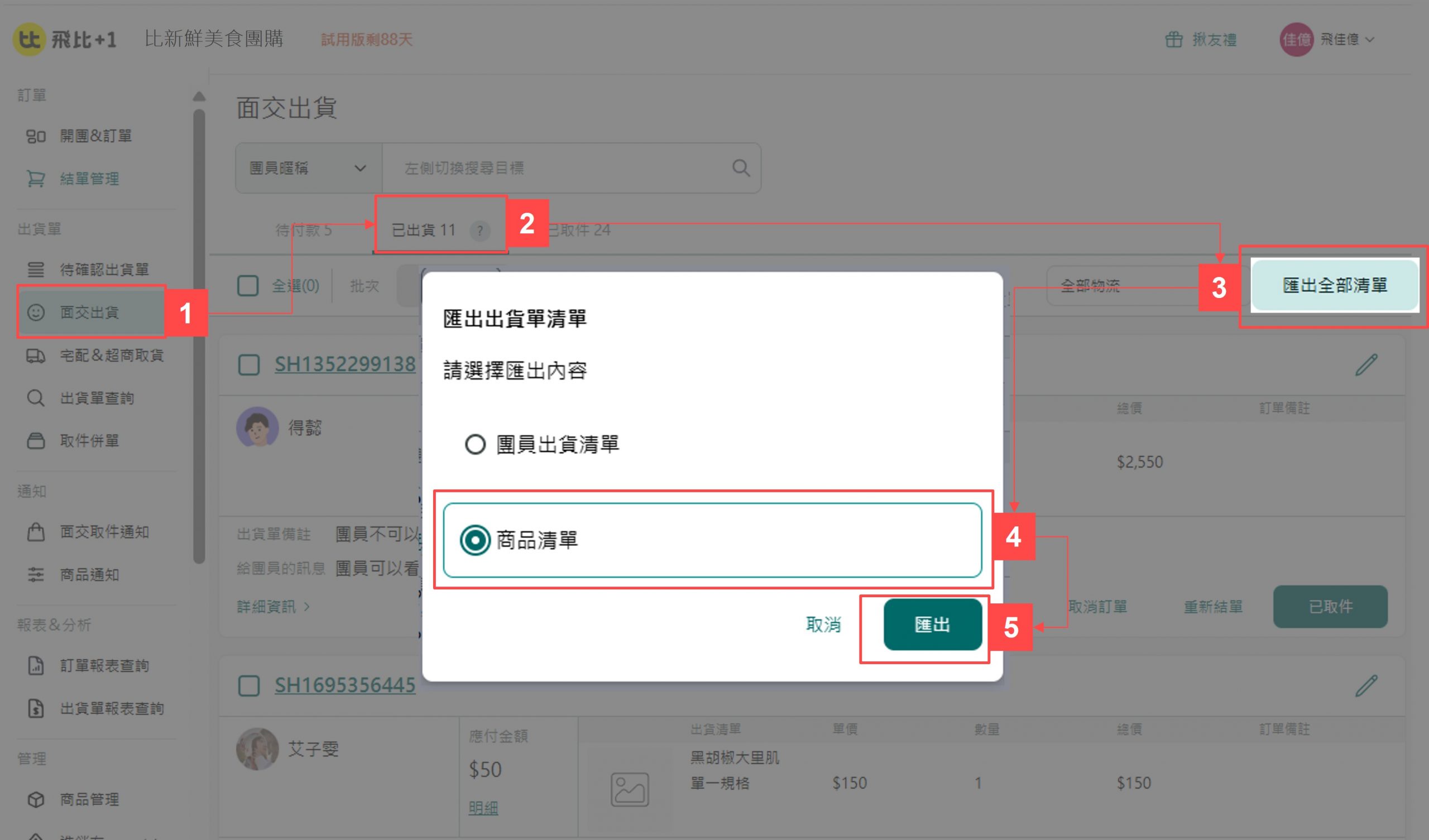Switch to the 已出貨 11 tab

(x=423, y=230)
